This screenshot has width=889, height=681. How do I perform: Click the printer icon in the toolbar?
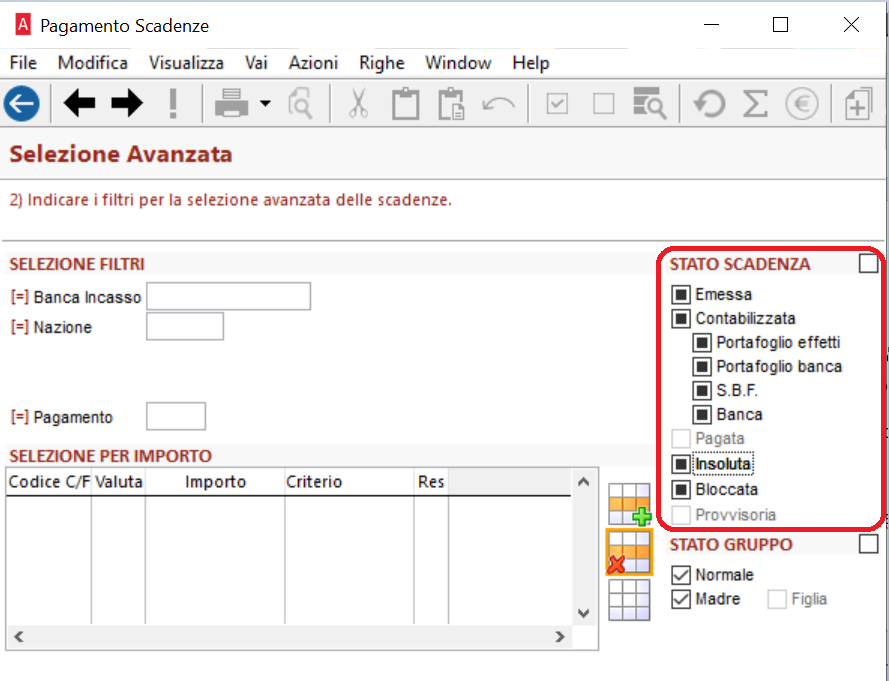[231, 104]
